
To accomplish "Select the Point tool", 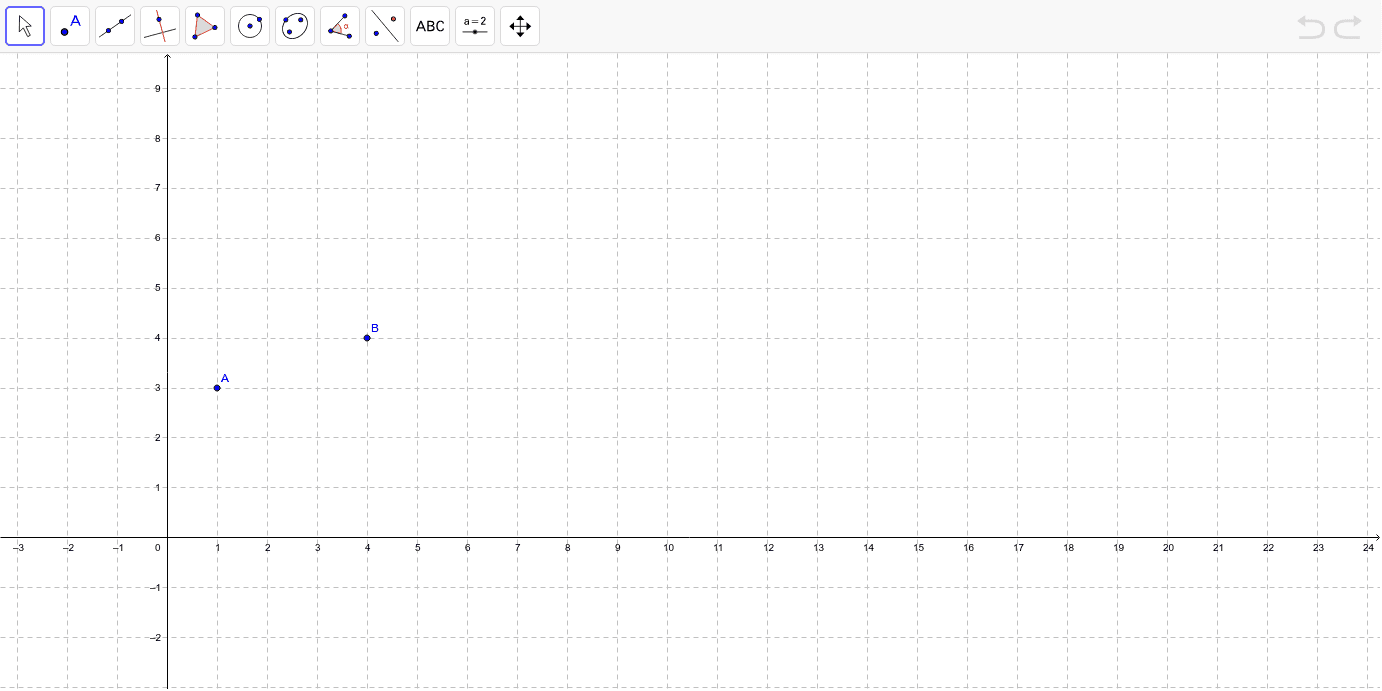I will point(70,26).
